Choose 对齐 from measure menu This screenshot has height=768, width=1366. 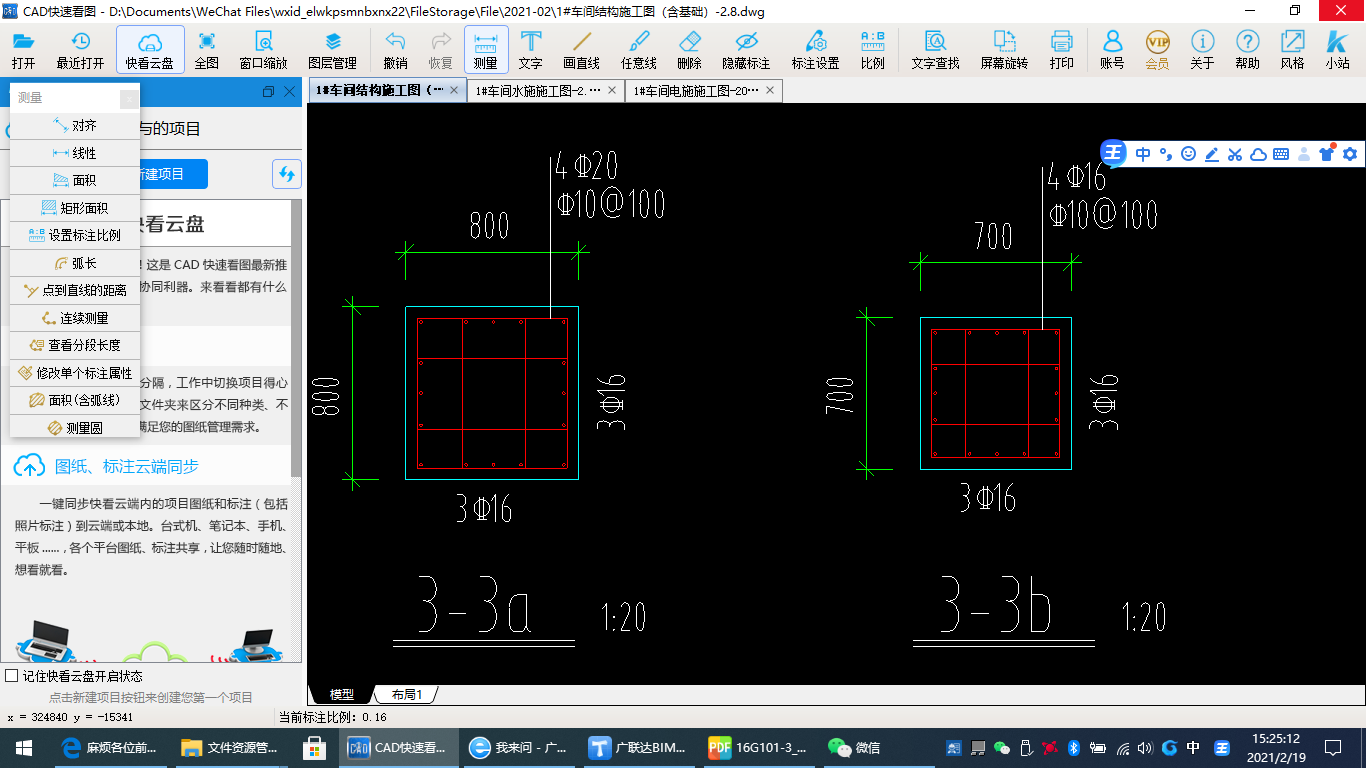pos(75,126)
